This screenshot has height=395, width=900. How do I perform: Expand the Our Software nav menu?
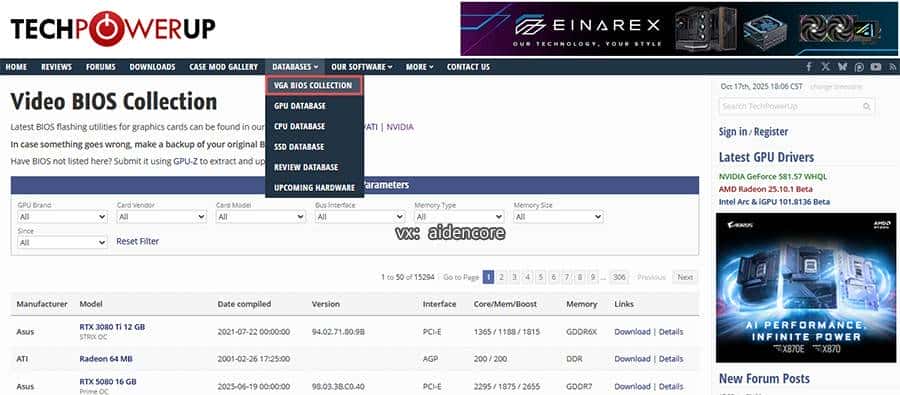(x=362, y=67)
